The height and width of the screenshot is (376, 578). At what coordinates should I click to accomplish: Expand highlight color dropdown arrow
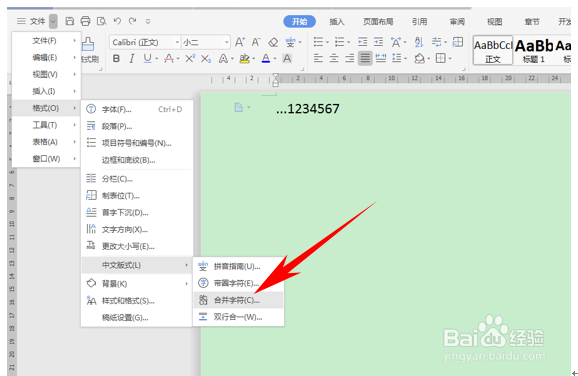254,59
